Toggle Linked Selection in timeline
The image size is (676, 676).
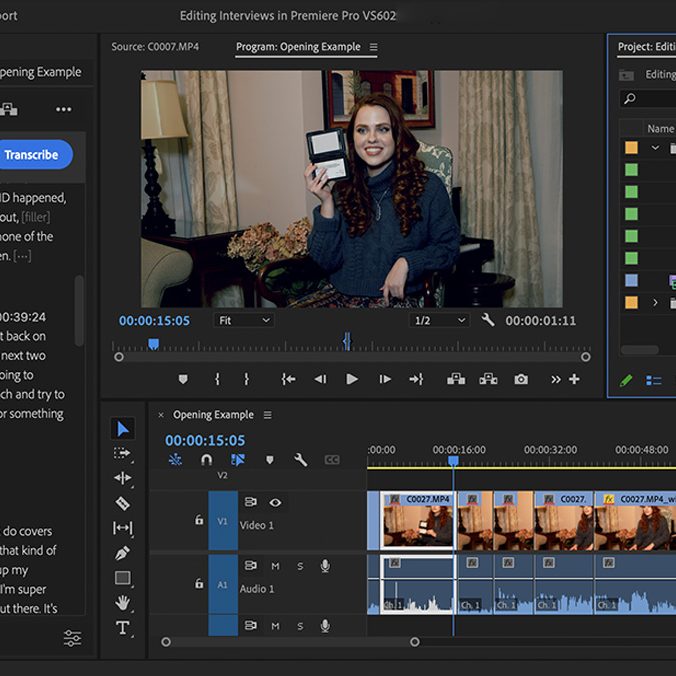pyautogui.click(x=238, y=460)
